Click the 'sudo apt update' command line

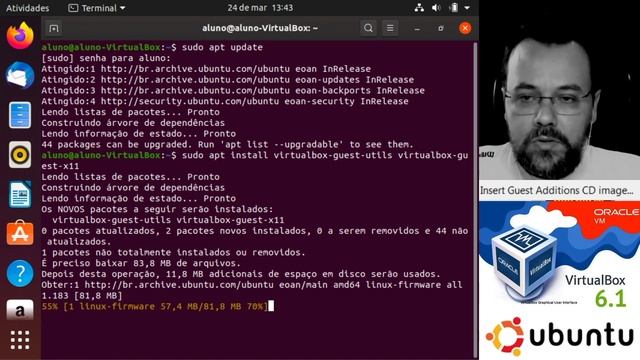(152, 47)
